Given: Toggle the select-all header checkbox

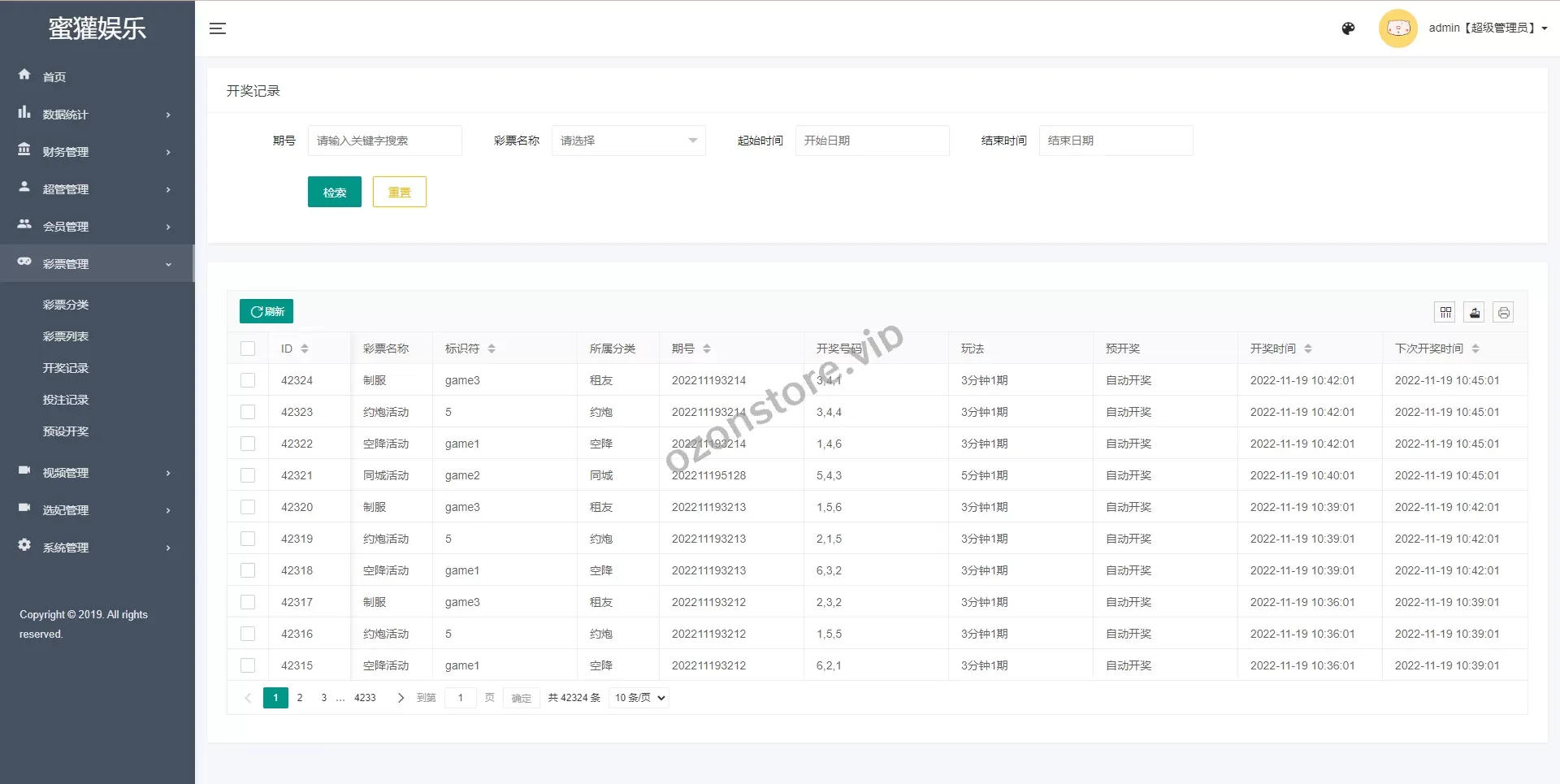Looking at the screenshot, I should pos(248,349).
